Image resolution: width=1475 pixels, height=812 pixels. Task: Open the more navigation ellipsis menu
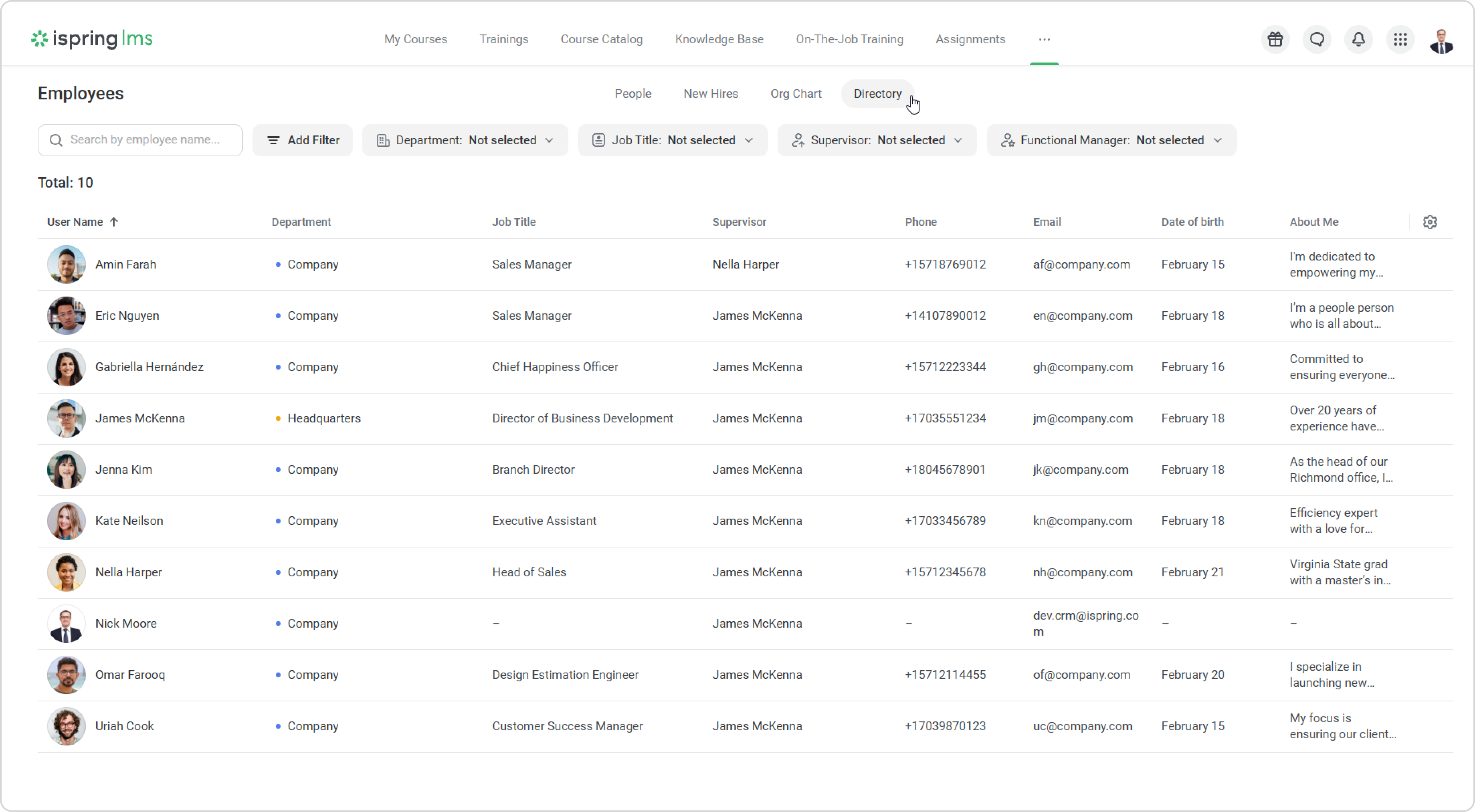point(1044,40)
